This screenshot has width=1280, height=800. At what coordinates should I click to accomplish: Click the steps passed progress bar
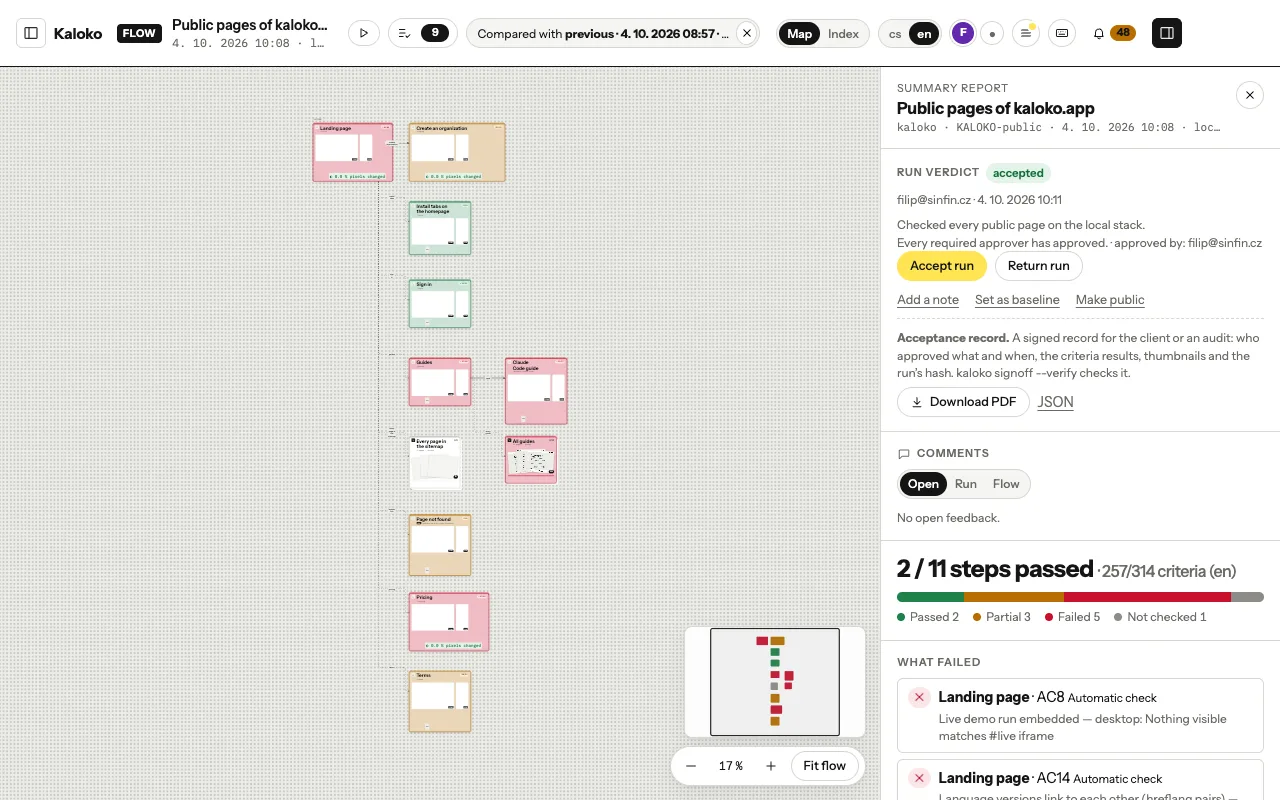pos(1080,597)
